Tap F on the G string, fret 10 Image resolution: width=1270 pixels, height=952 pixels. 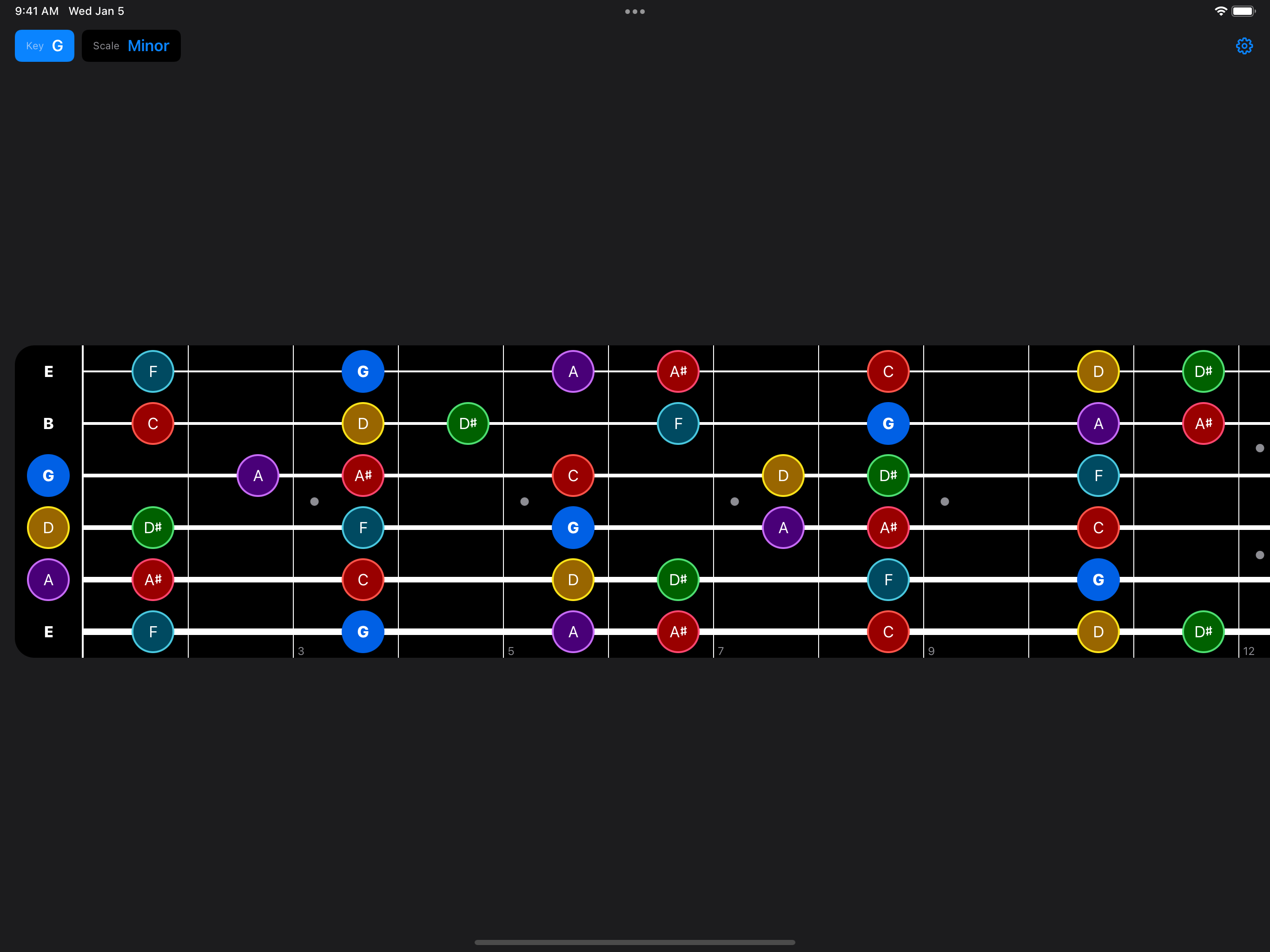(1098, 476)
